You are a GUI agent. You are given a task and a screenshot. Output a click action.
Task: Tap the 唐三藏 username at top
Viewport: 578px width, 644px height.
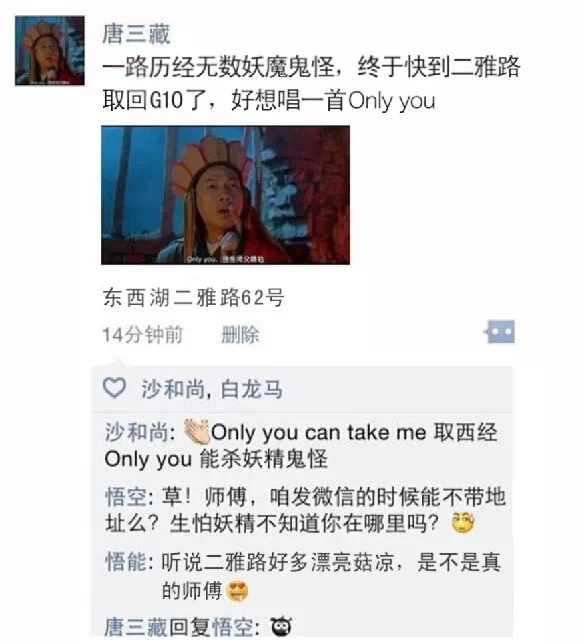pyautogui.click(x=136, y=34)
